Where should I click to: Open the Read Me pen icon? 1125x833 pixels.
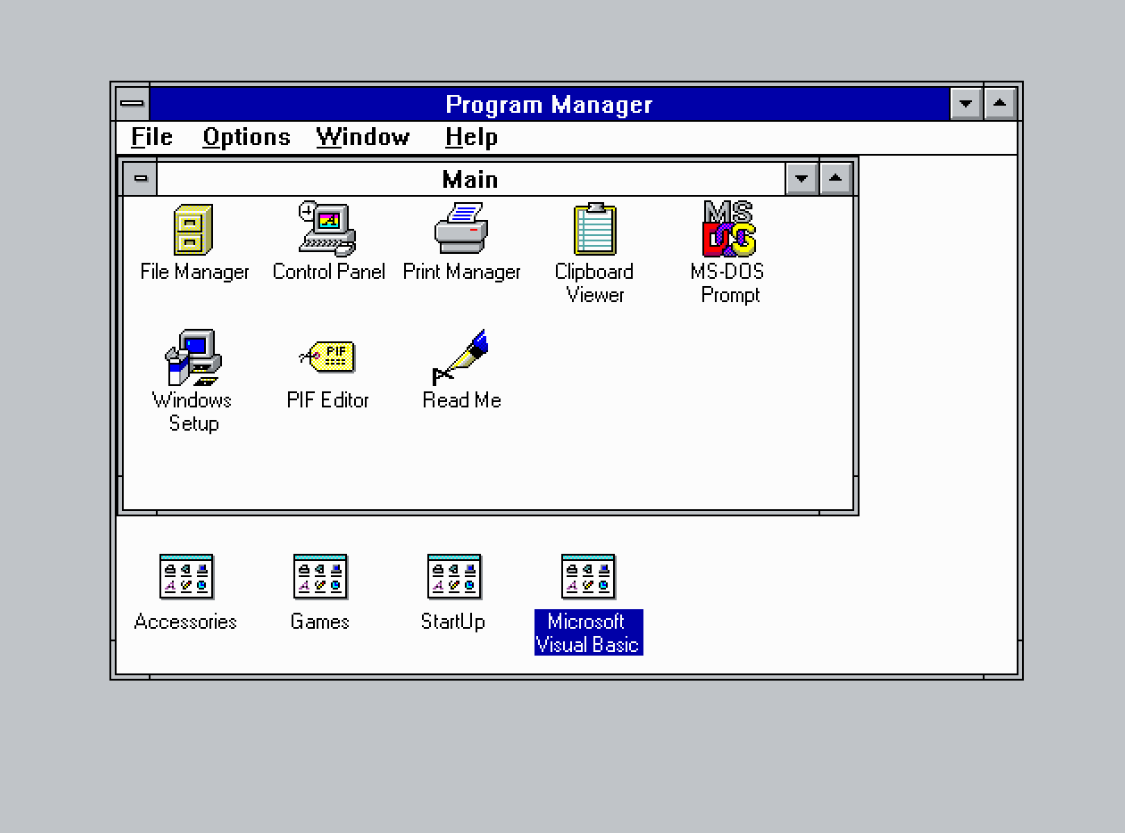pos(461,357)
